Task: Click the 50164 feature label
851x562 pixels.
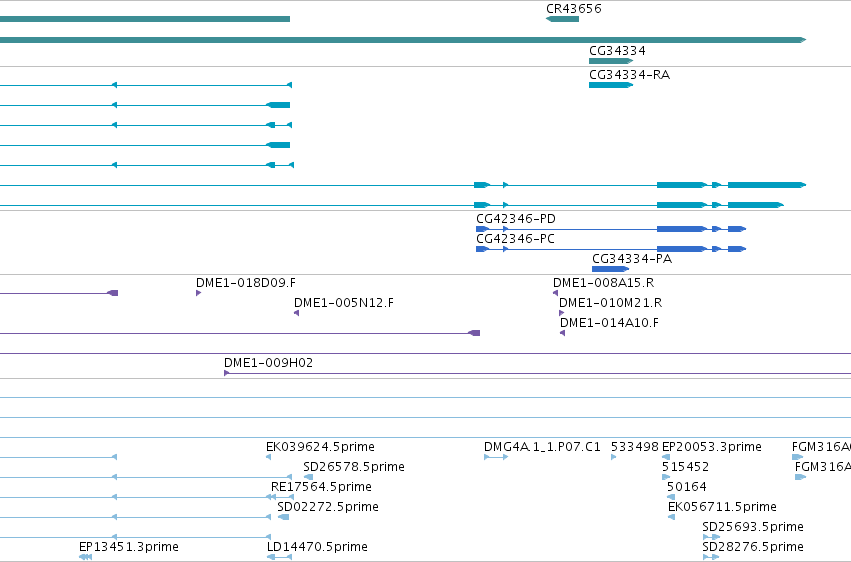Action: [687, 487]
